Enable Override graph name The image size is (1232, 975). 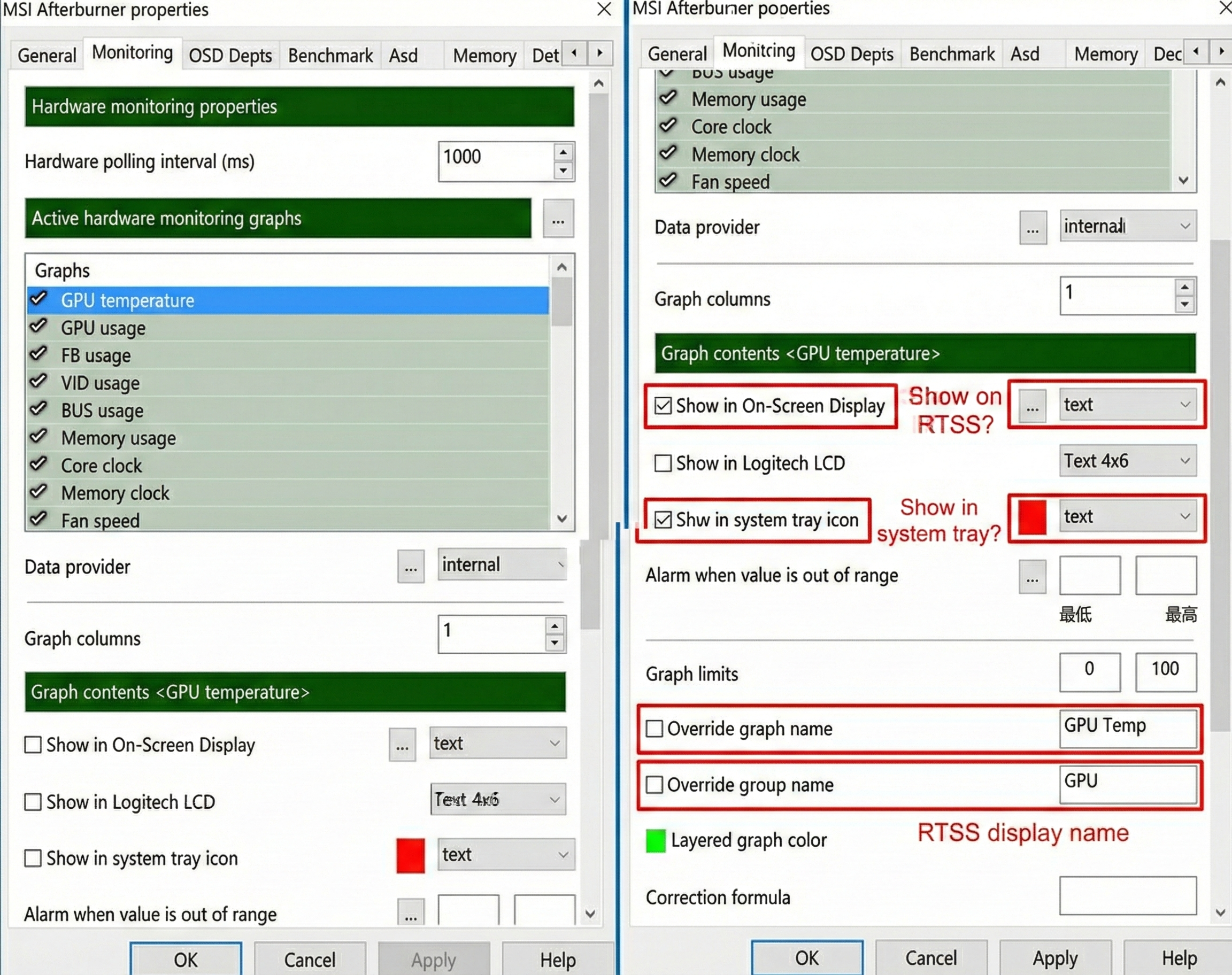click(654, 729)
